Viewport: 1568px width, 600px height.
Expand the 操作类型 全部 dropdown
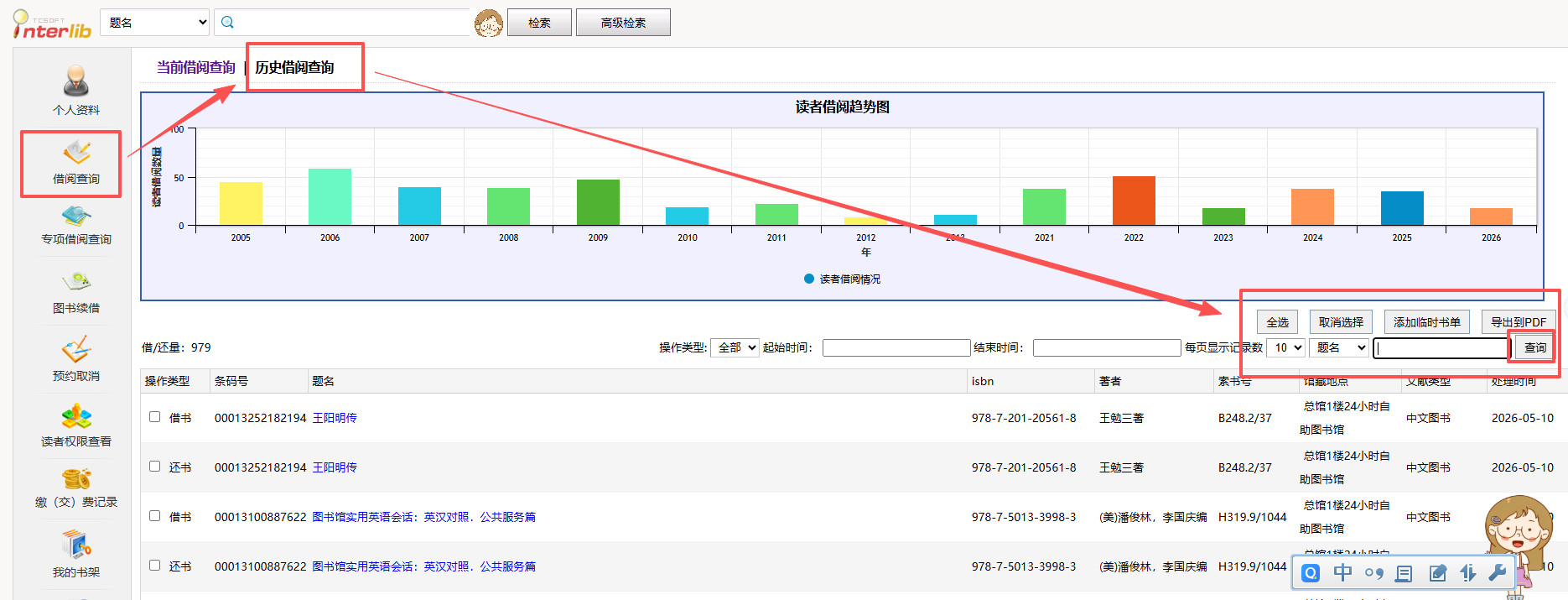pyautogui.click(x=735, y=347)
